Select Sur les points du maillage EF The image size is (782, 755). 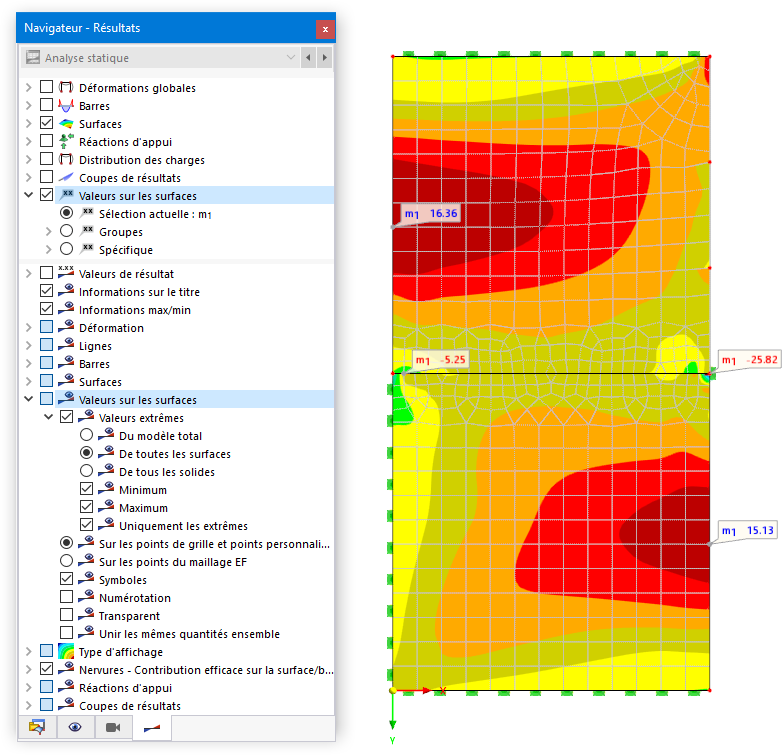point(66,561)
